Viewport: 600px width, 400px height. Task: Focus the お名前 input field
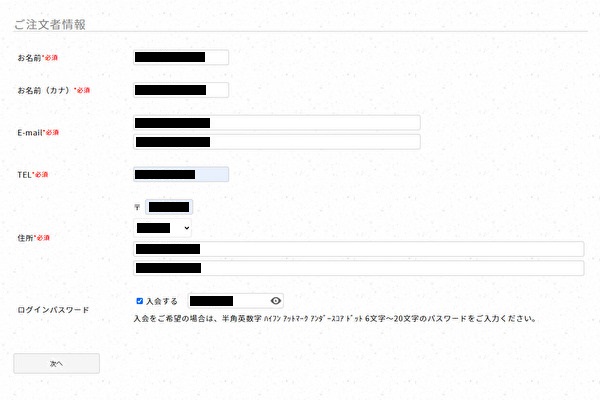(181, 57)
